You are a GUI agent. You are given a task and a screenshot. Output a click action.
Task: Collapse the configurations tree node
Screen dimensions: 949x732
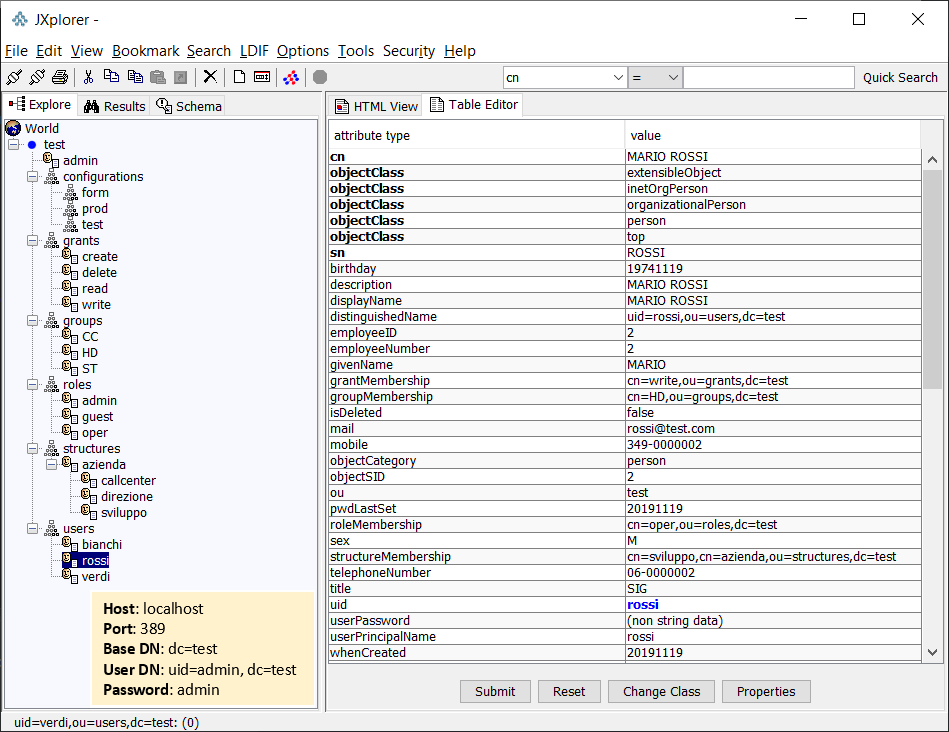pos(33,177)
